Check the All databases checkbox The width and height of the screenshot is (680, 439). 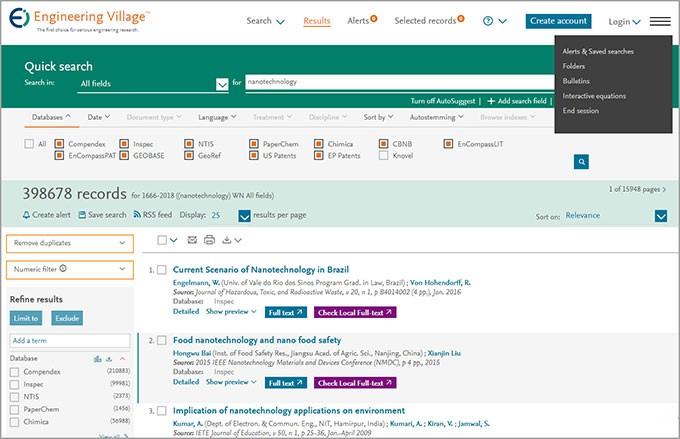[29, 144]
